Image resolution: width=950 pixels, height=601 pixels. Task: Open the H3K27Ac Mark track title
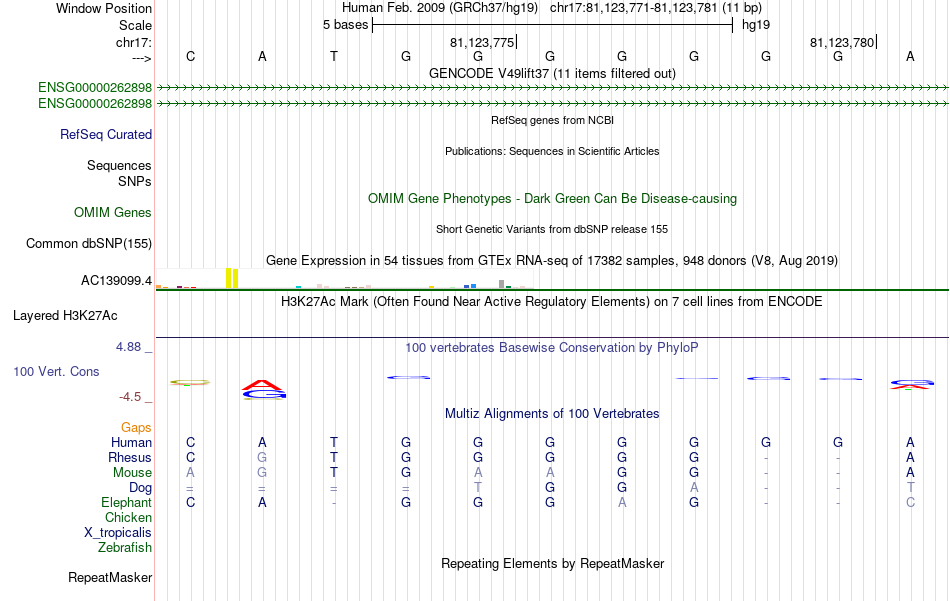(x=552, y=302)
